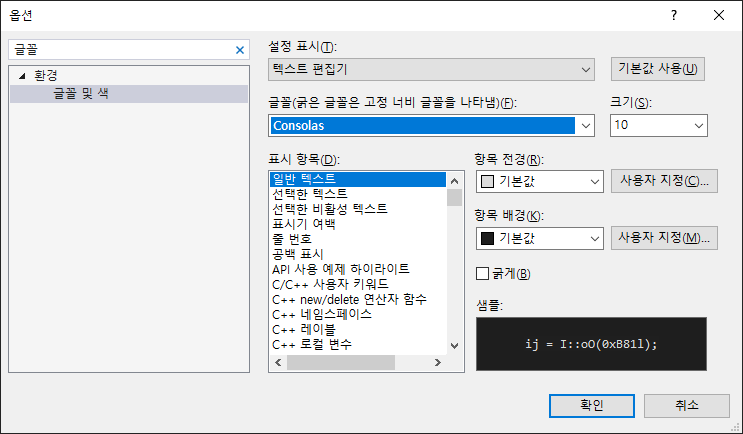This screenshot has height=434, width=743.
Task: Select 일반 텍스트 in display items list
Action: click(x=358, y=179)
